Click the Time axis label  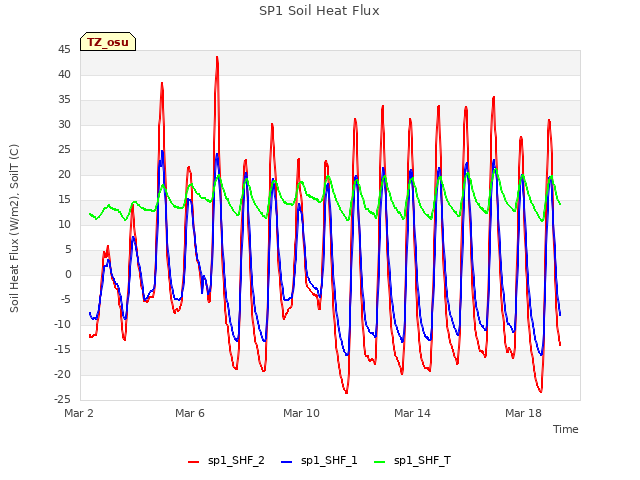(x=566, y=429)
